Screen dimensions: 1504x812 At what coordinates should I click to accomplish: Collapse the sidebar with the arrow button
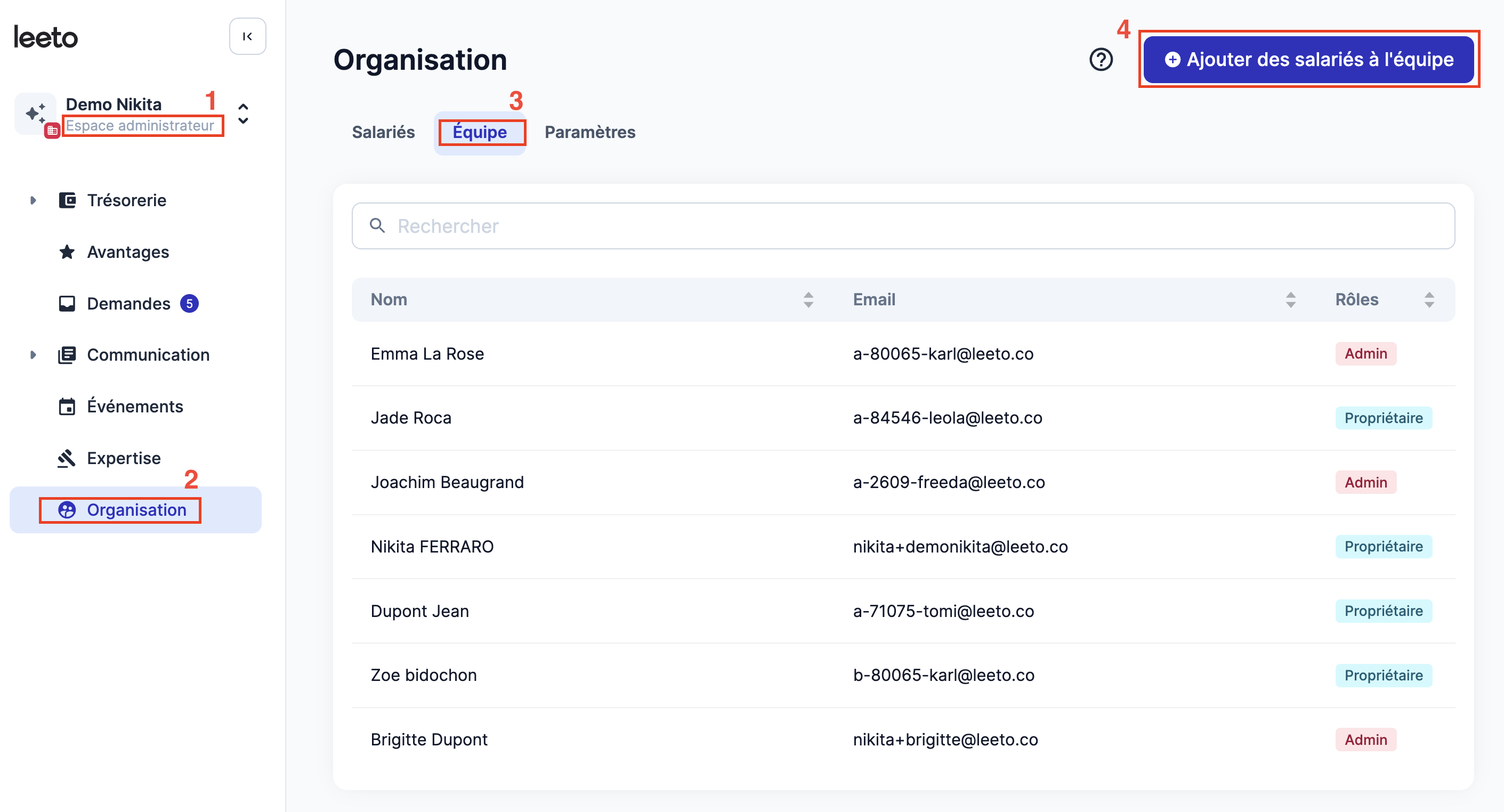(247, 36)
